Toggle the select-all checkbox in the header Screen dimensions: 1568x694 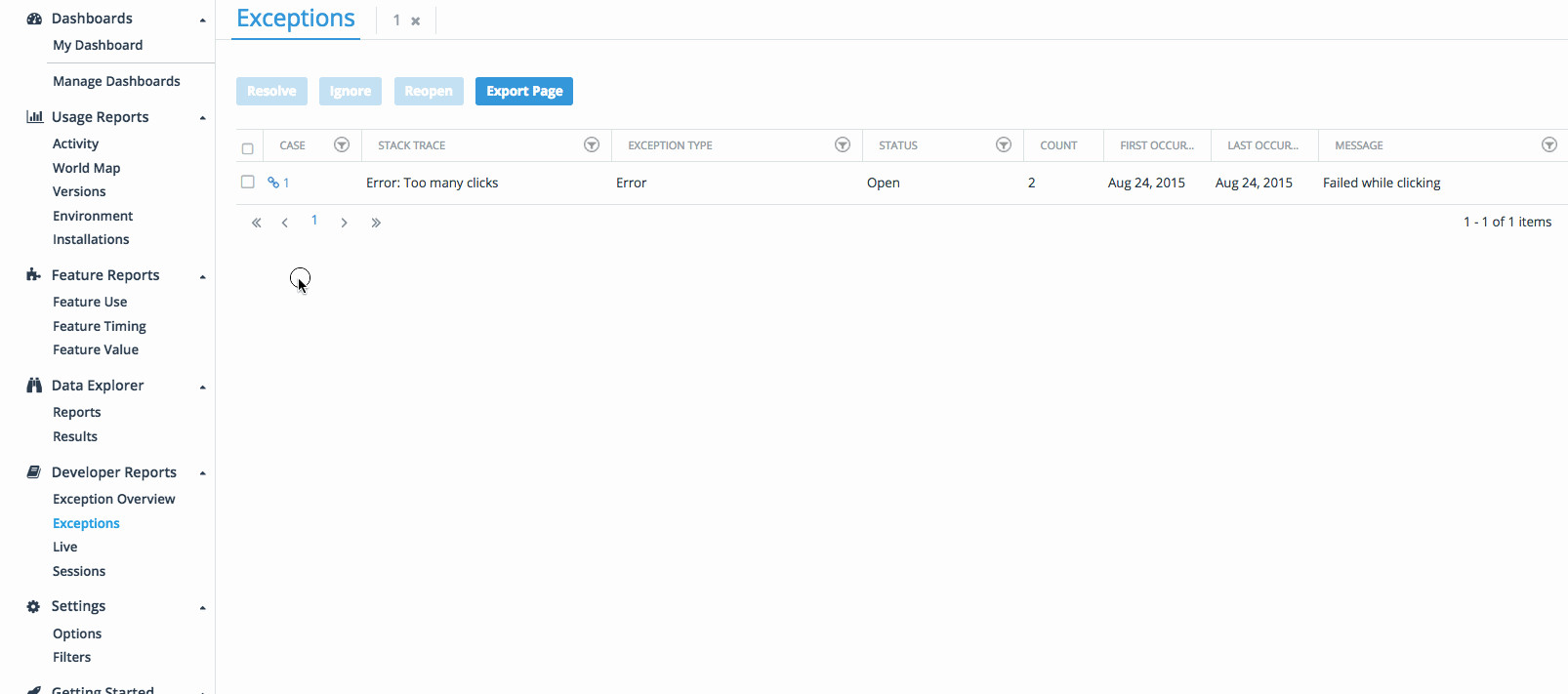click(247, 148)
